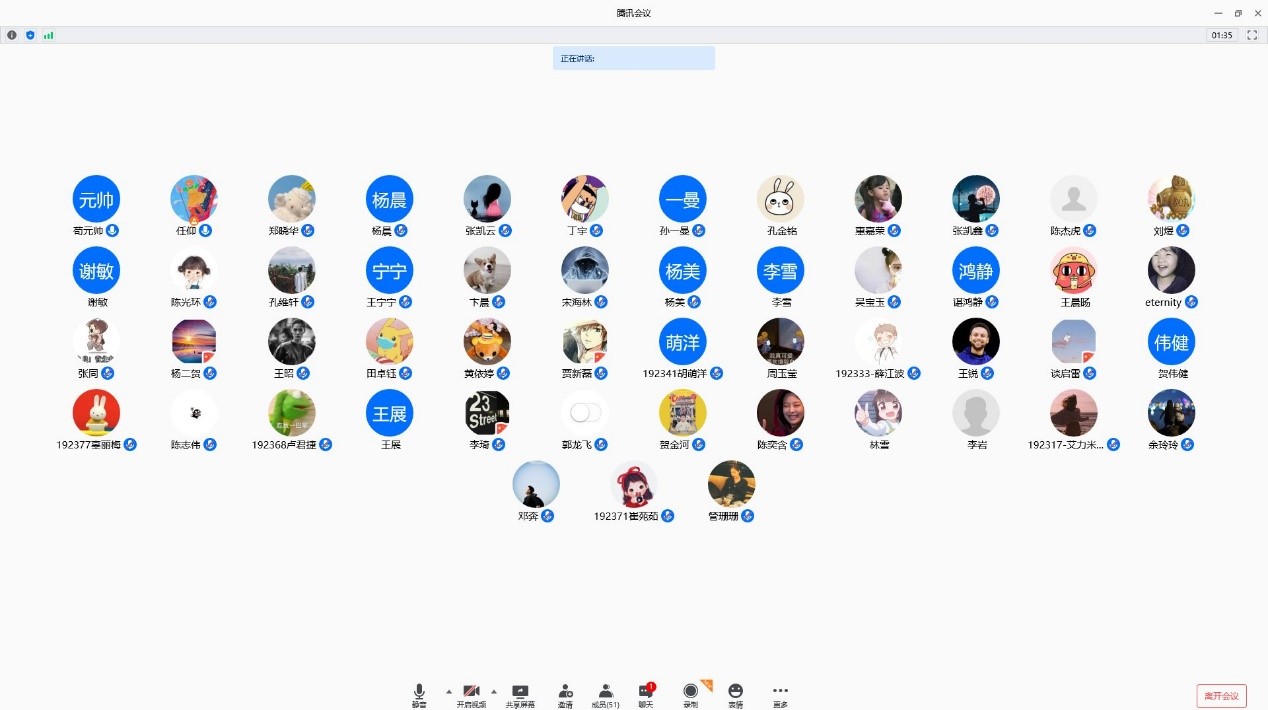Select participant 孔金铭's rabbit avatar
The width and height of the screenshot is (1268, 710).
tap(780, 199)
